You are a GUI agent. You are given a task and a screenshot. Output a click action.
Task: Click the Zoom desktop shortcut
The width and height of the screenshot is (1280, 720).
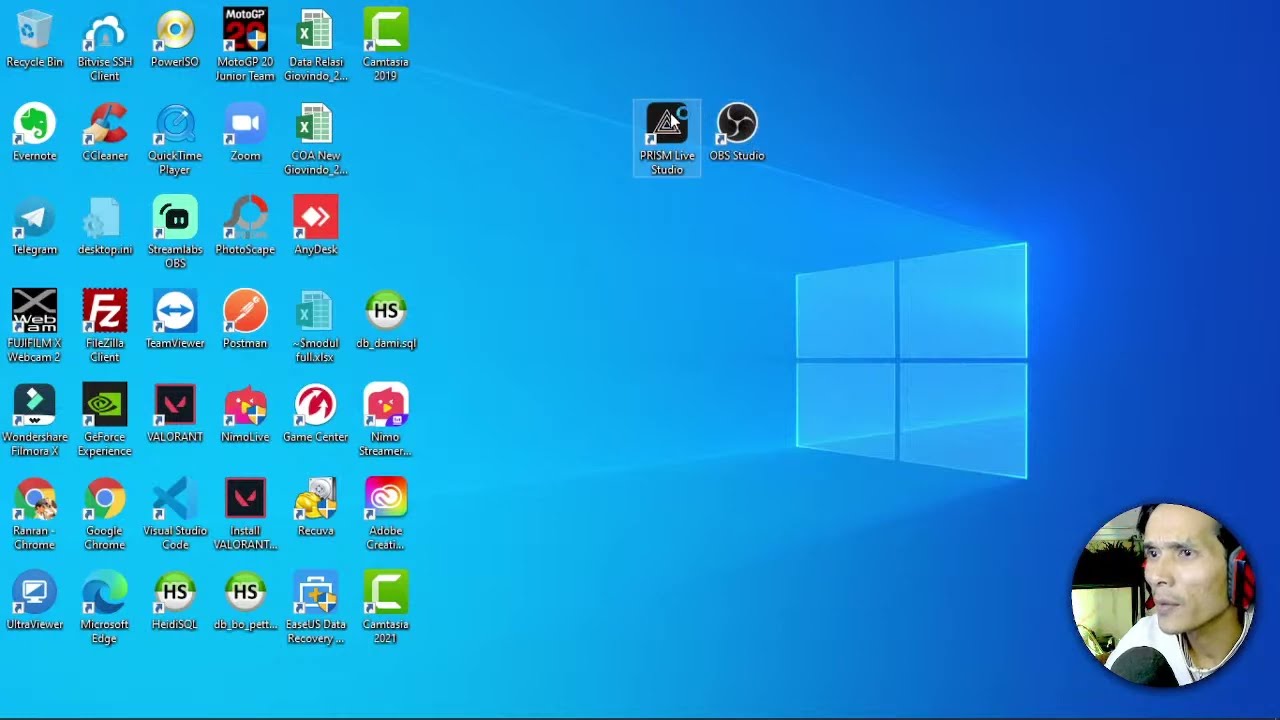click(x=245, y=134)
